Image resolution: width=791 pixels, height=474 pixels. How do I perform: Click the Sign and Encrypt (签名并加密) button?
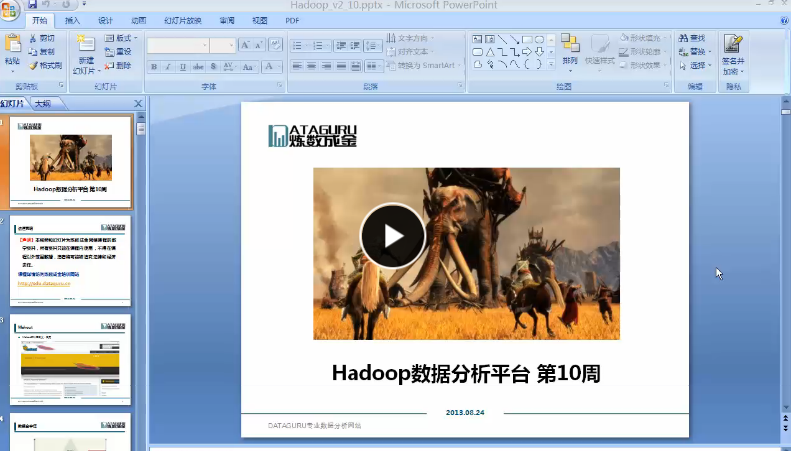click(x=733, y=54)
